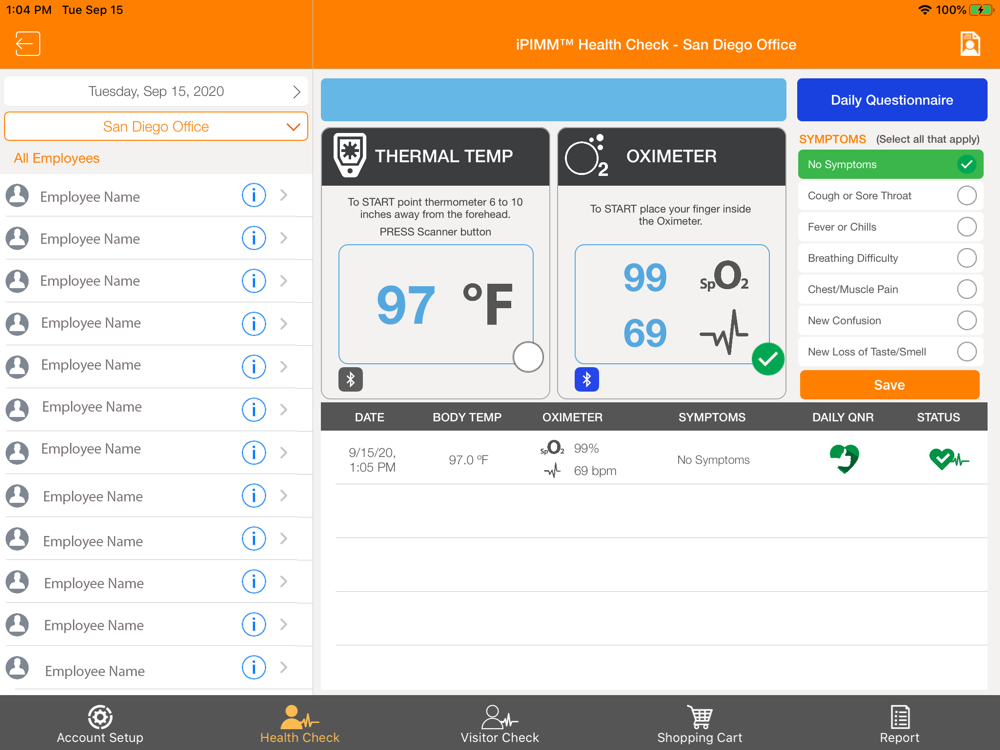
Task: Tap the last employee avatar icon
Action: tap(17, 668)
